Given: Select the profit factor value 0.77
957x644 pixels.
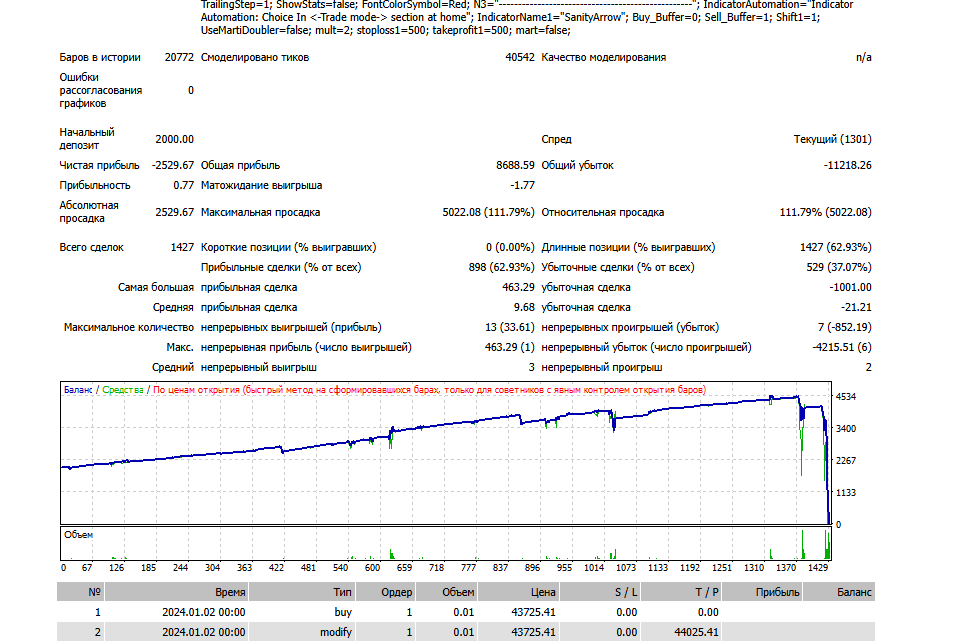Looking at the screenshot, I should (x=184, y=186).
